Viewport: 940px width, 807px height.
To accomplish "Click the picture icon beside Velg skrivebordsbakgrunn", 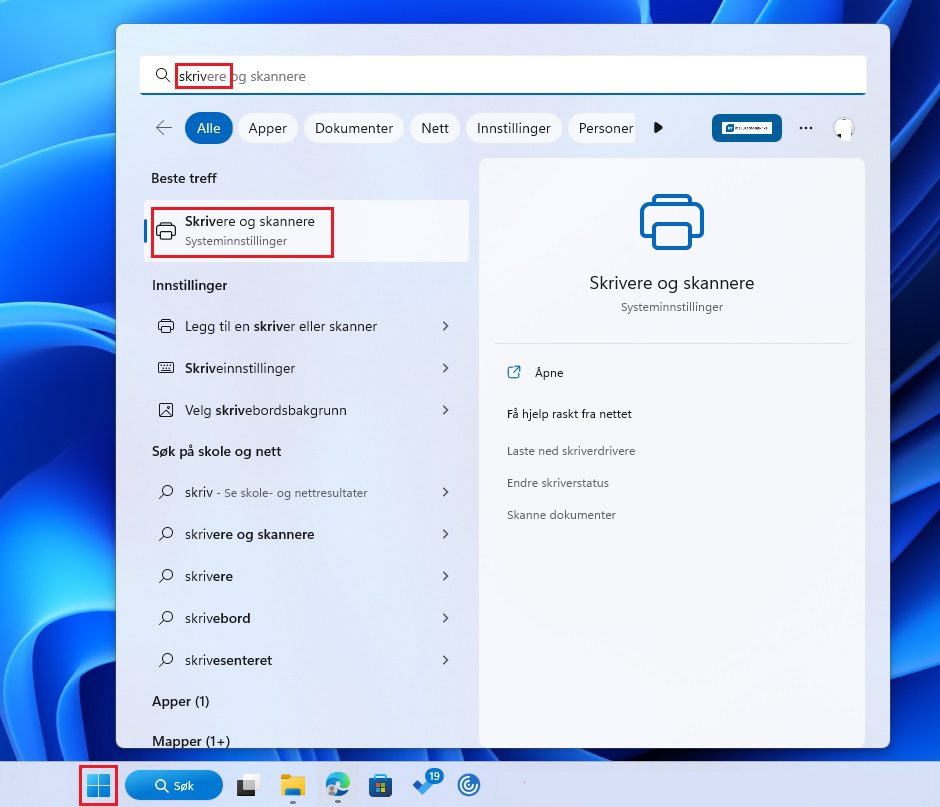I will coord(166,410).
